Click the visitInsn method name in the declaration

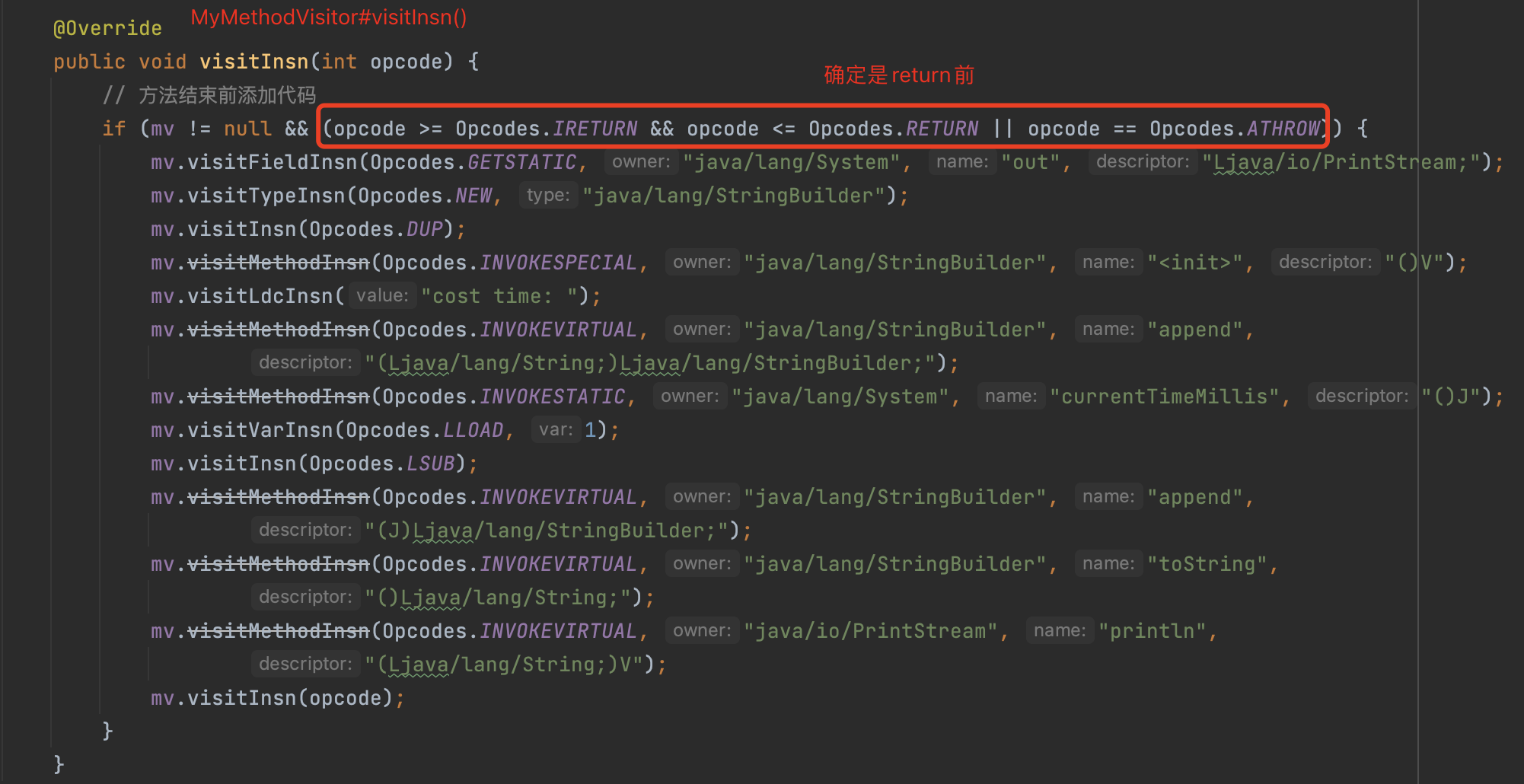click(x=253, y=62)
